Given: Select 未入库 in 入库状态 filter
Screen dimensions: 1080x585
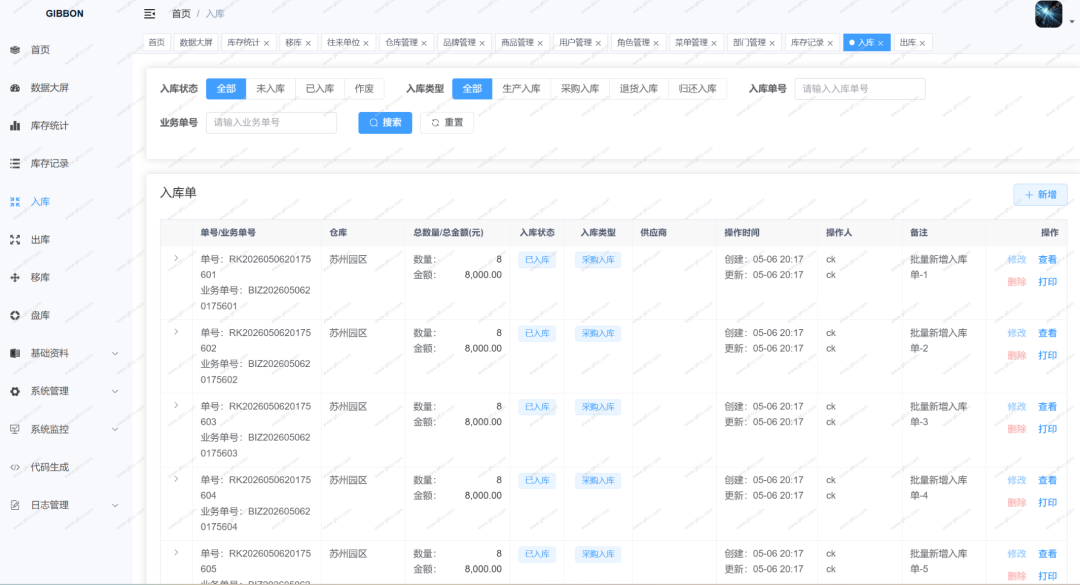Looking at the screenshot, I should point(270,89).
